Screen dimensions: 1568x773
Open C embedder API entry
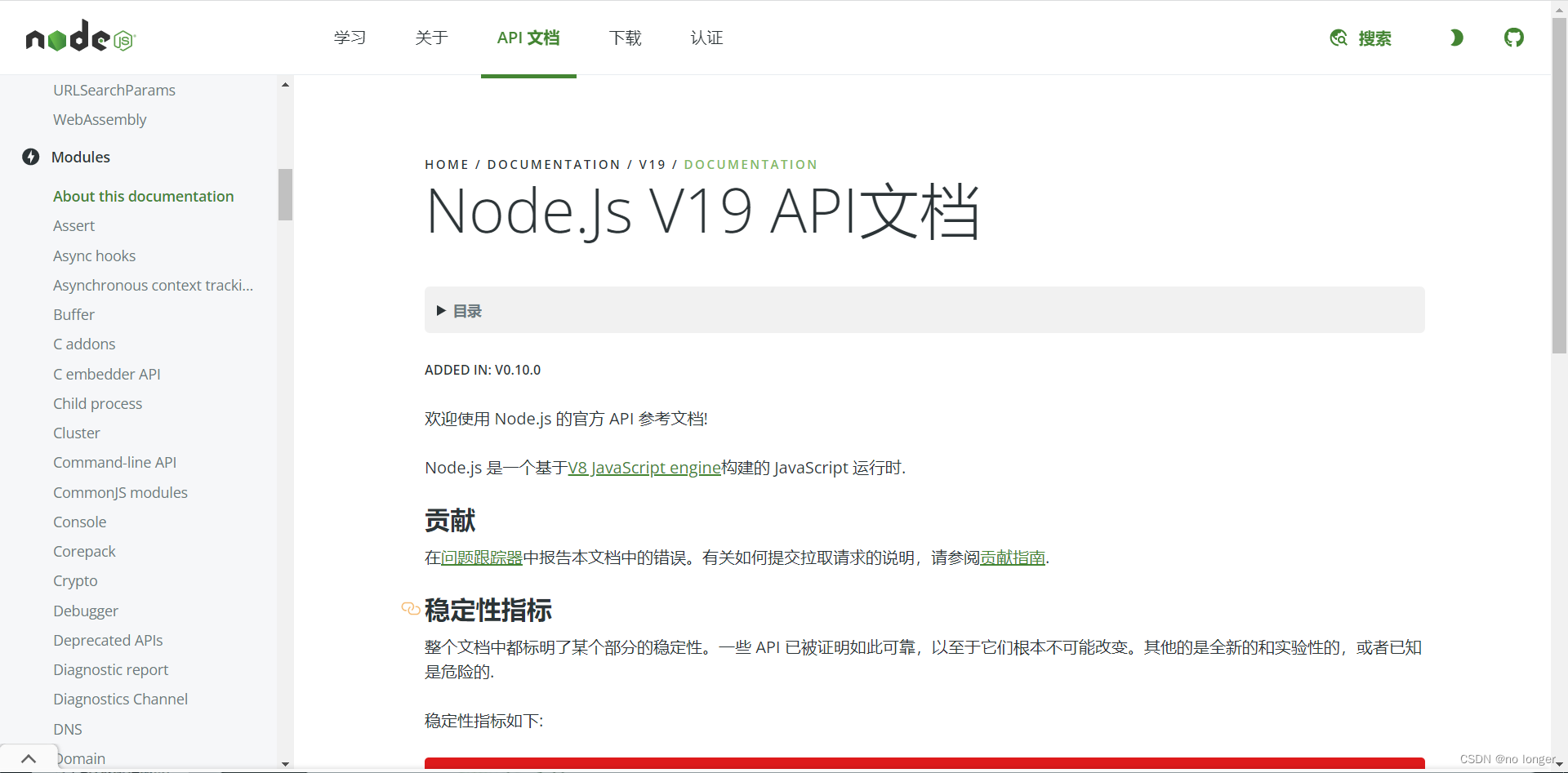[x=107, y=374]
